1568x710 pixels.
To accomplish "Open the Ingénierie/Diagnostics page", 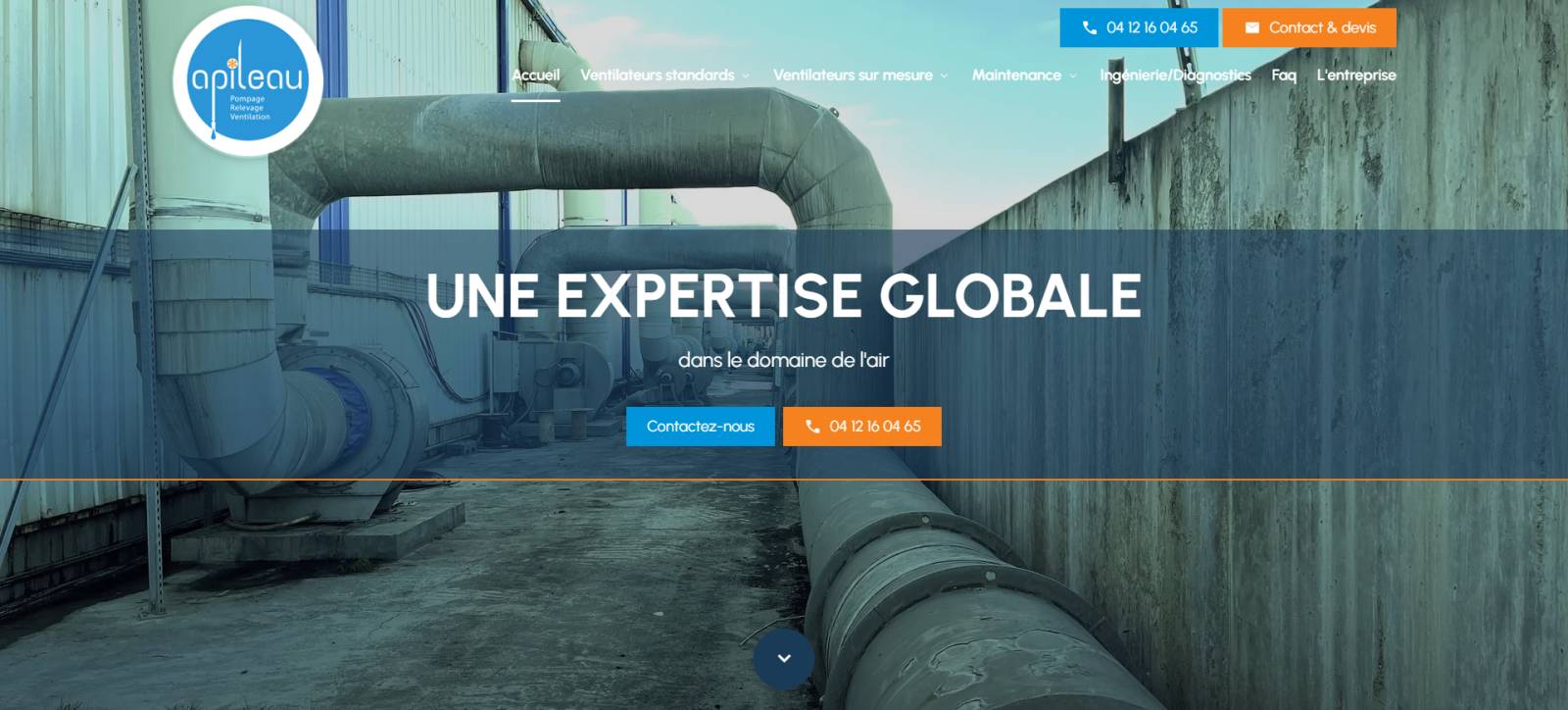I will coord(1175,76).
